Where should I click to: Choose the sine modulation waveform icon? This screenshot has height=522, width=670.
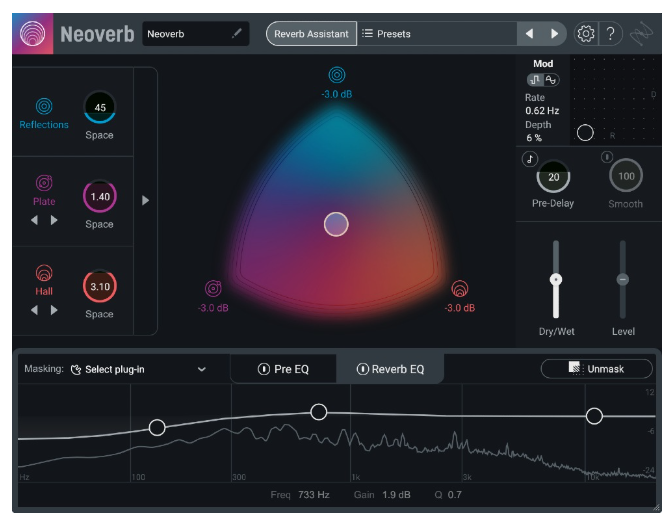click(551, 80)
